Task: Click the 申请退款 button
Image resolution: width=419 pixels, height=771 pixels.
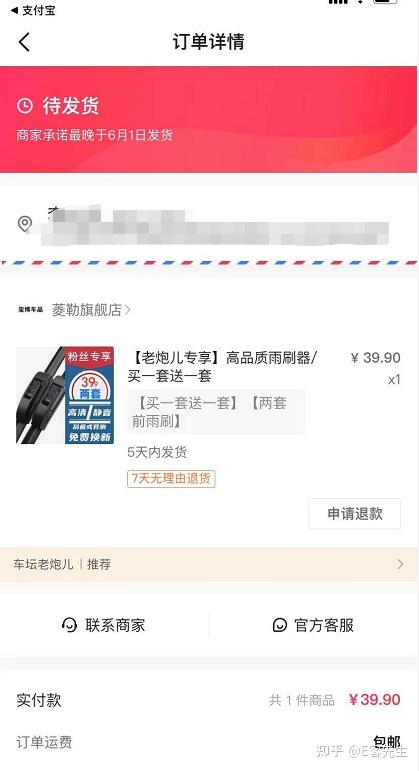Action: 355,513
